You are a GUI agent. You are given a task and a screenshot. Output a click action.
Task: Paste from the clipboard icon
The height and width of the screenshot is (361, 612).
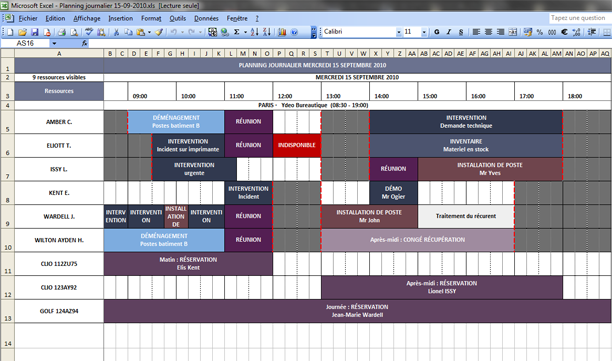(x=141, y=32)
